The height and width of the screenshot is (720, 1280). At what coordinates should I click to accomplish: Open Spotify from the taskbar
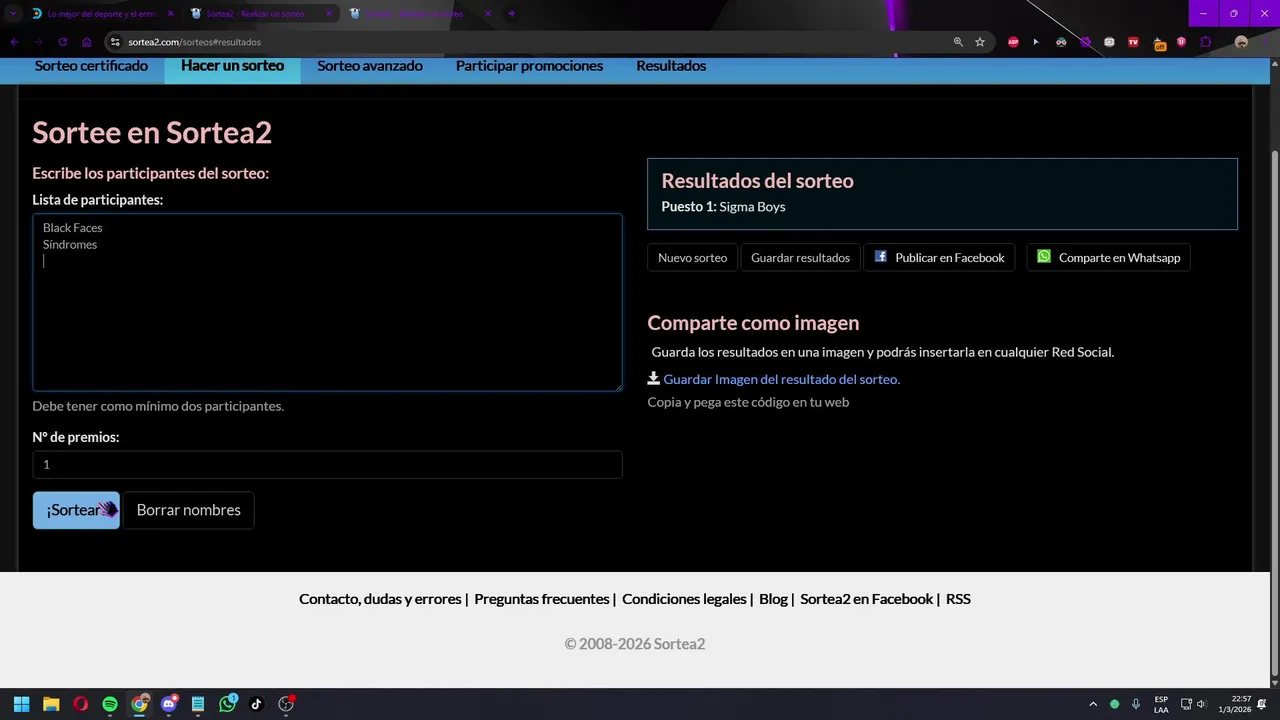tap(110, 704)
